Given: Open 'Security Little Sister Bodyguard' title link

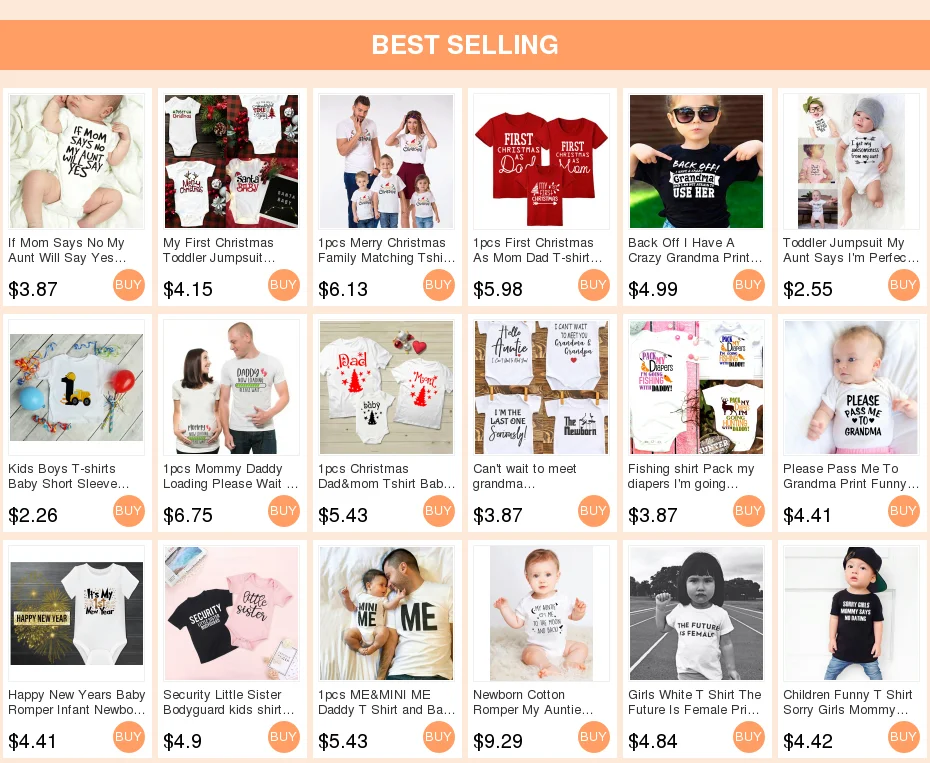Looking at the screenshot, I should pos(229,702).
